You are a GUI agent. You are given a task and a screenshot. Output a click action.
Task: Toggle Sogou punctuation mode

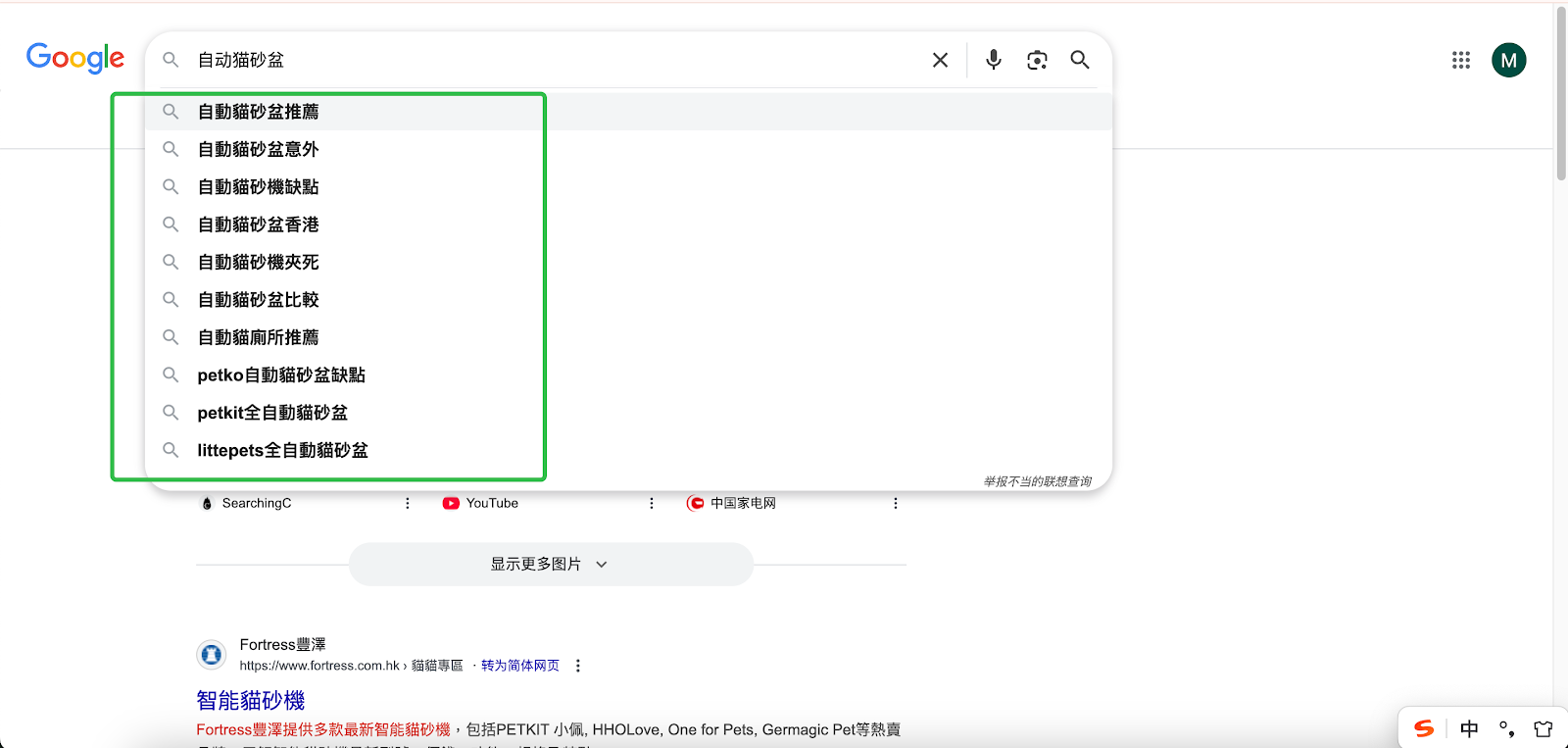click(1507, 728)
